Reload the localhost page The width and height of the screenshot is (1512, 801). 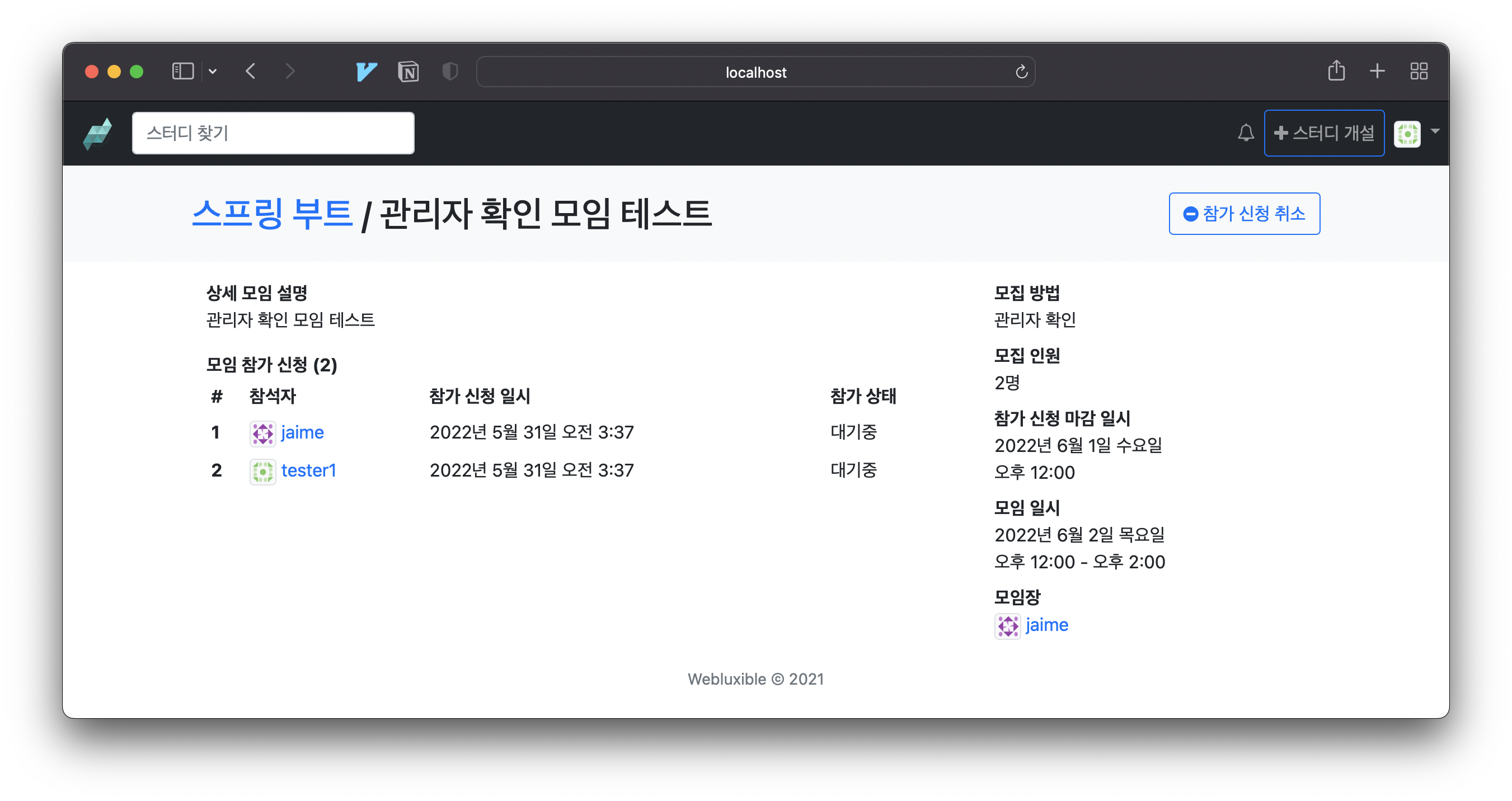point(1021,72)
